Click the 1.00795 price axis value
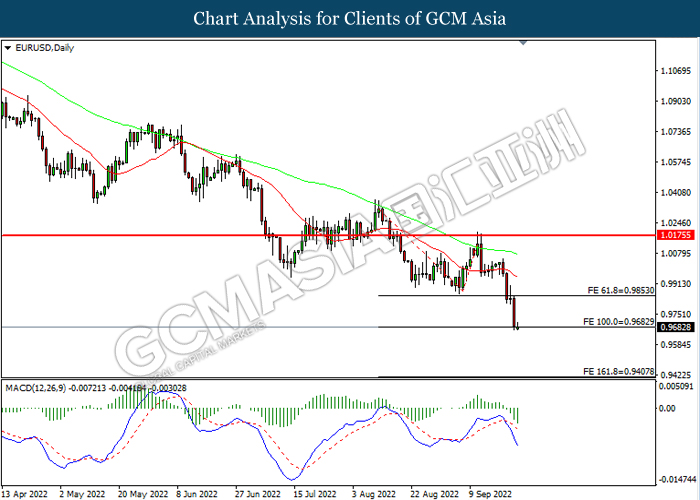The width and height of the screenshot is (700, 500). click(x=675, y=253)
